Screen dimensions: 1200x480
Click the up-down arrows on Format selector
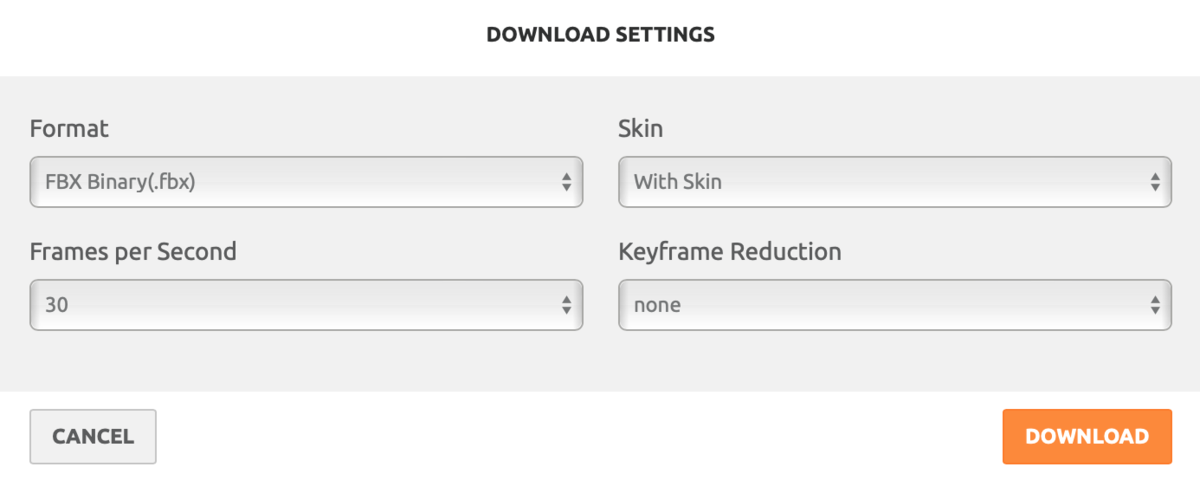[566, 182]
